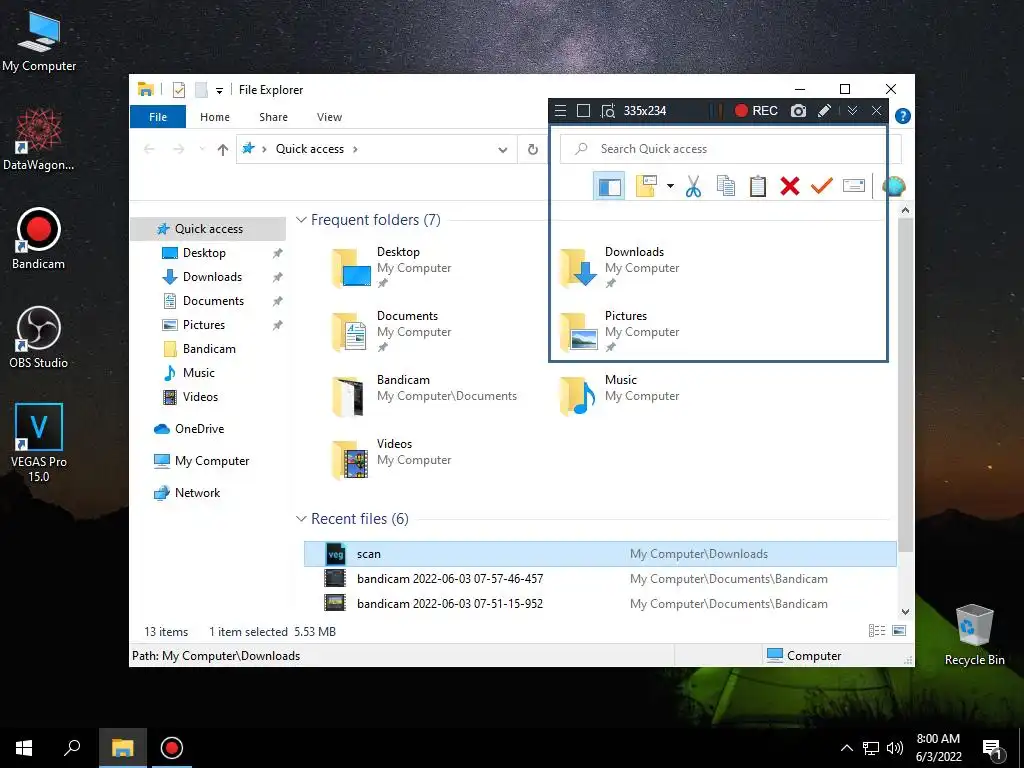
Task: Select the Desktop frequent folder tile
Action: click(x=392, y=267)
